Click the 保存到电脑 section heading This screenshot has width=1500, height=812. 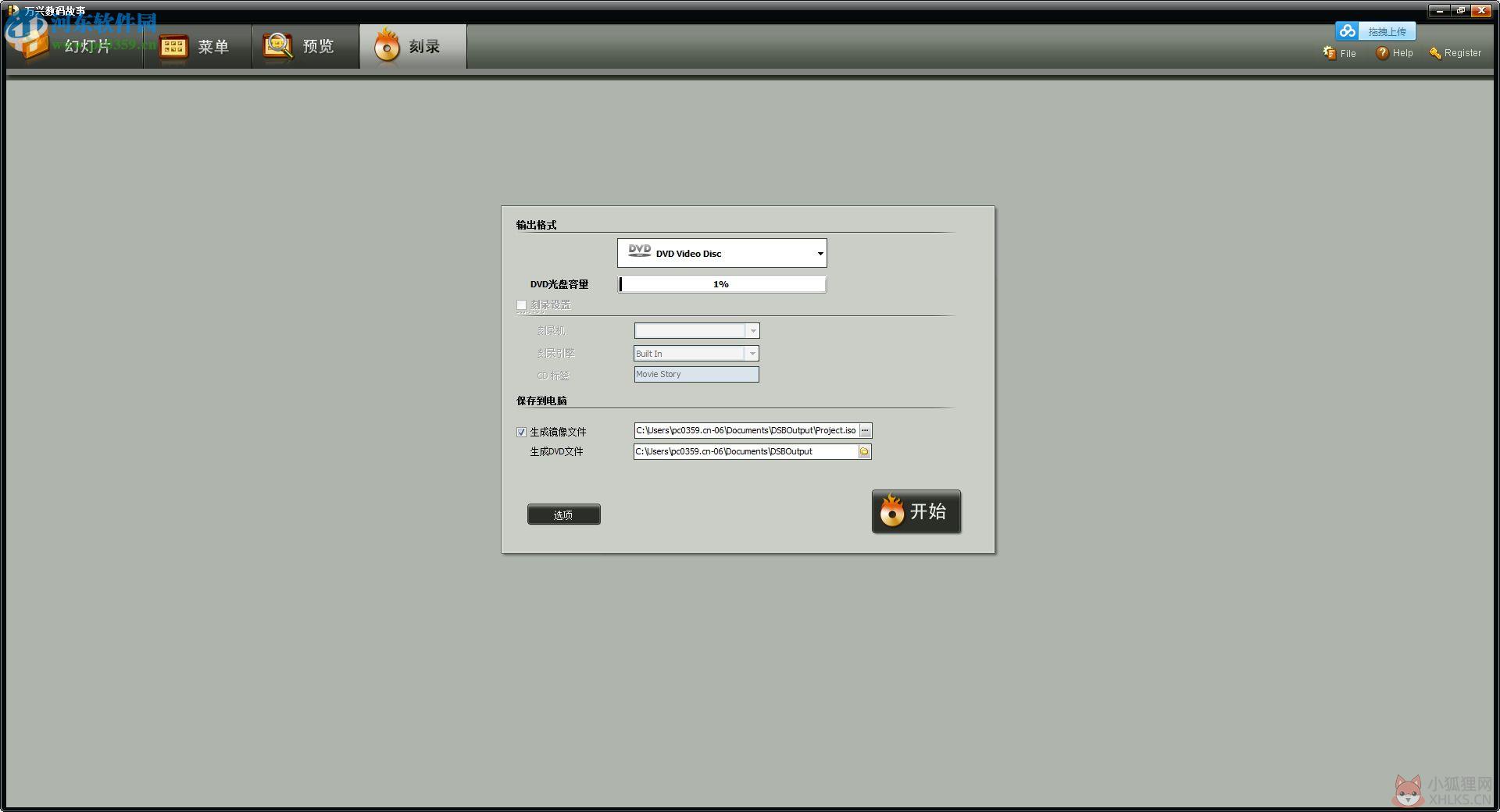tap(541, 401)
